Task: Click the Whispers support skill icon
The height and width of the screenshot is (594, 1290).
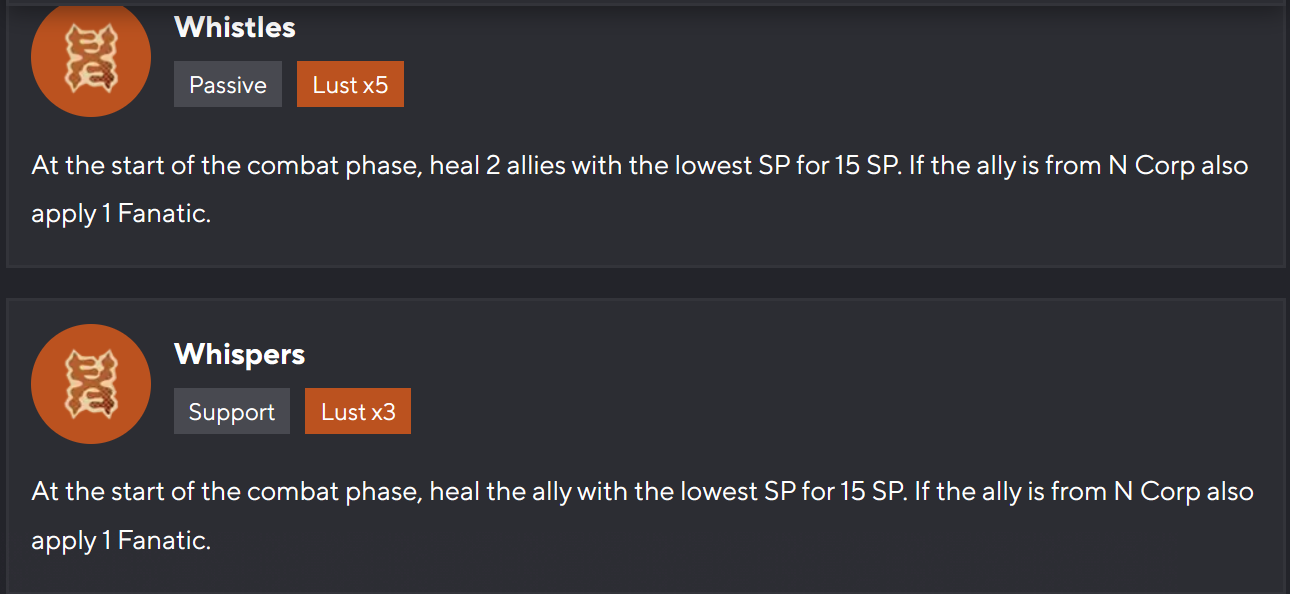Action: (x=91, y=384)
